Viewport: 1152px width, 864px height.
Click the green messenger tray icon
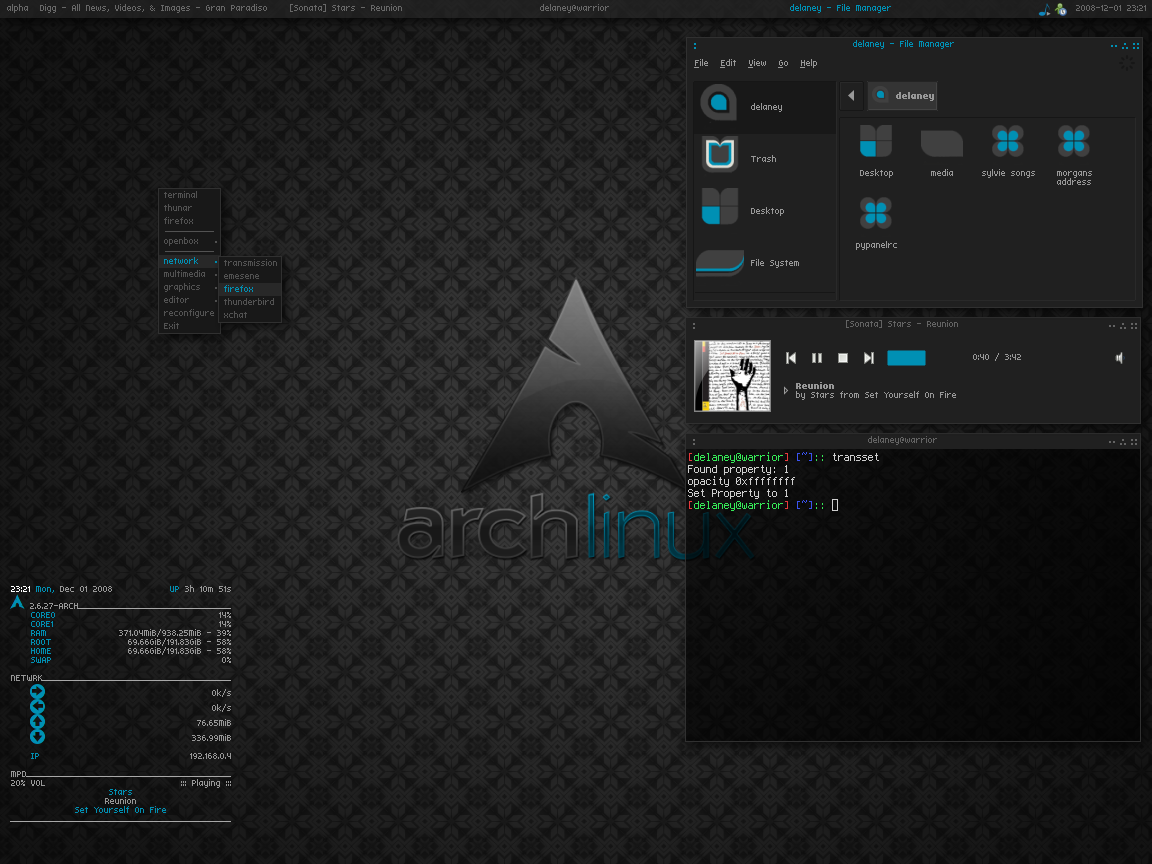(x=1060, y=9)
